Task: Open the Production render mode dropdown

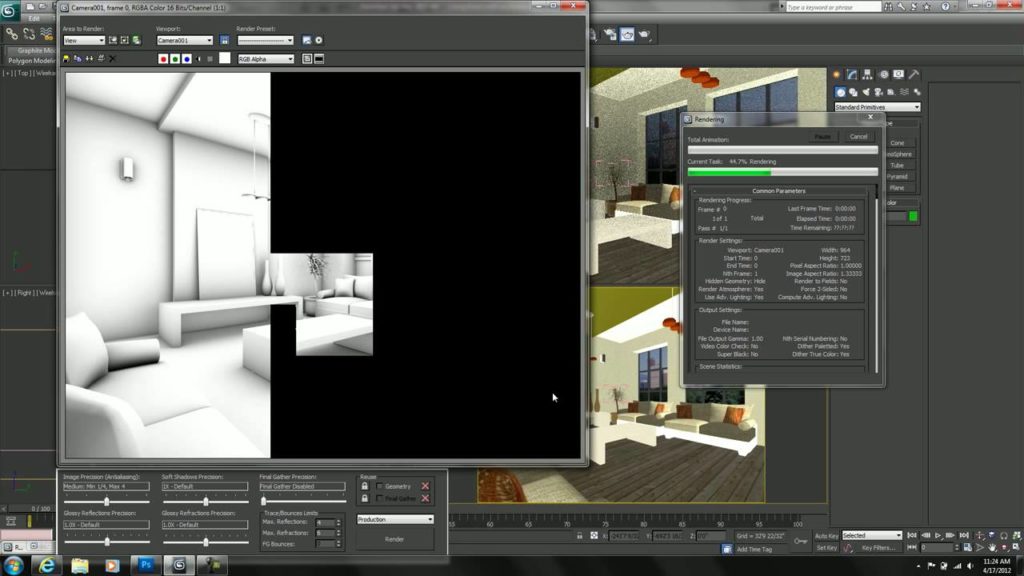Action: 396,520
